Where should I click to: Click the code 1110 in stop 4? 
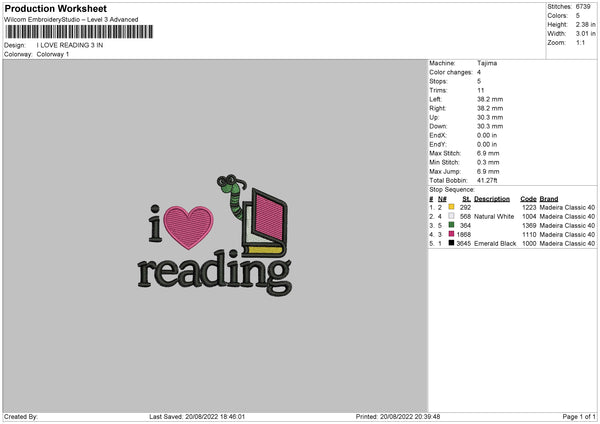pyautogui.click(x=529, y=235)
